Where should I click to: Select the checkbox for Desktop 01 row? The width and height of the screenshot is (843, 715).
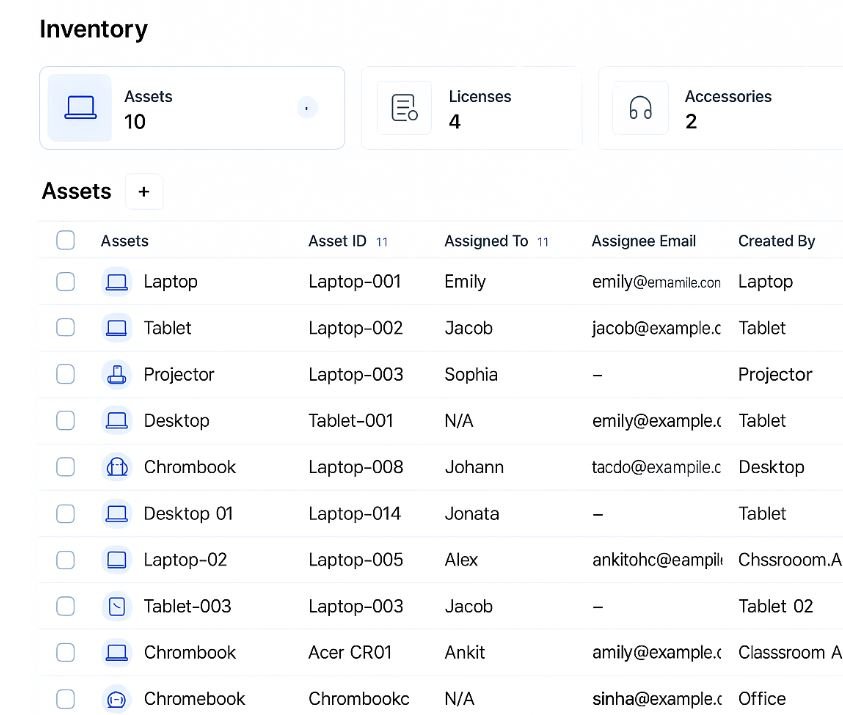click(x=66, y=514)
